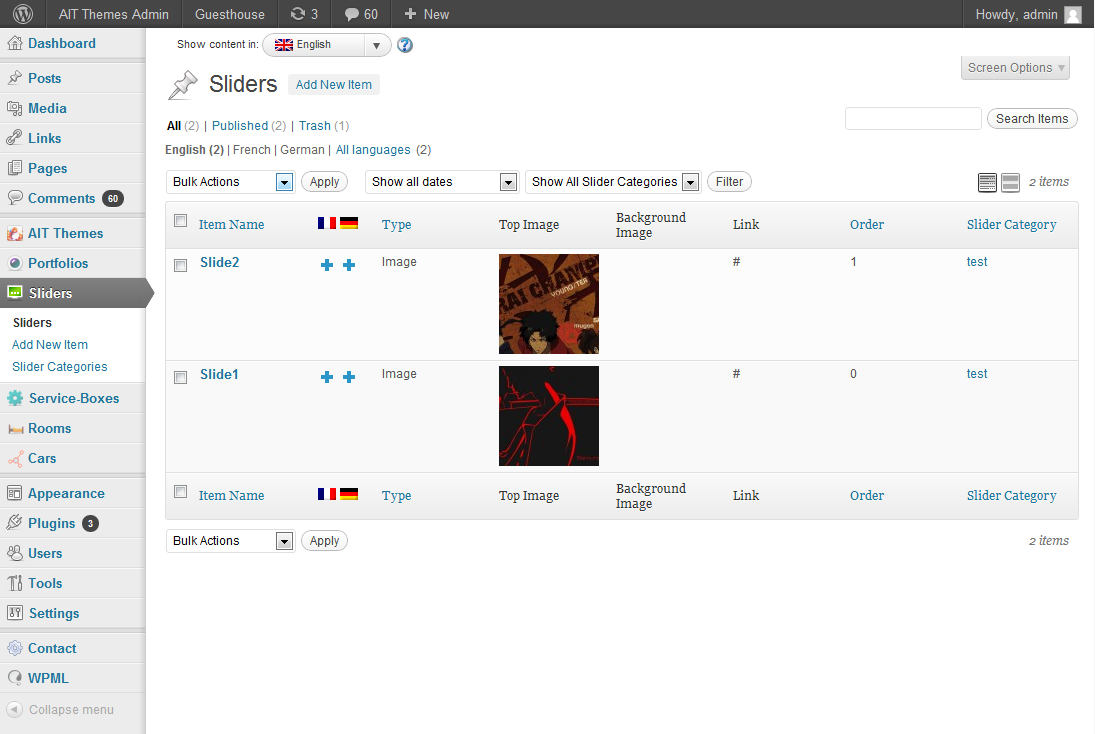Click the Collapse menu arrow icon

coord(15,710)
